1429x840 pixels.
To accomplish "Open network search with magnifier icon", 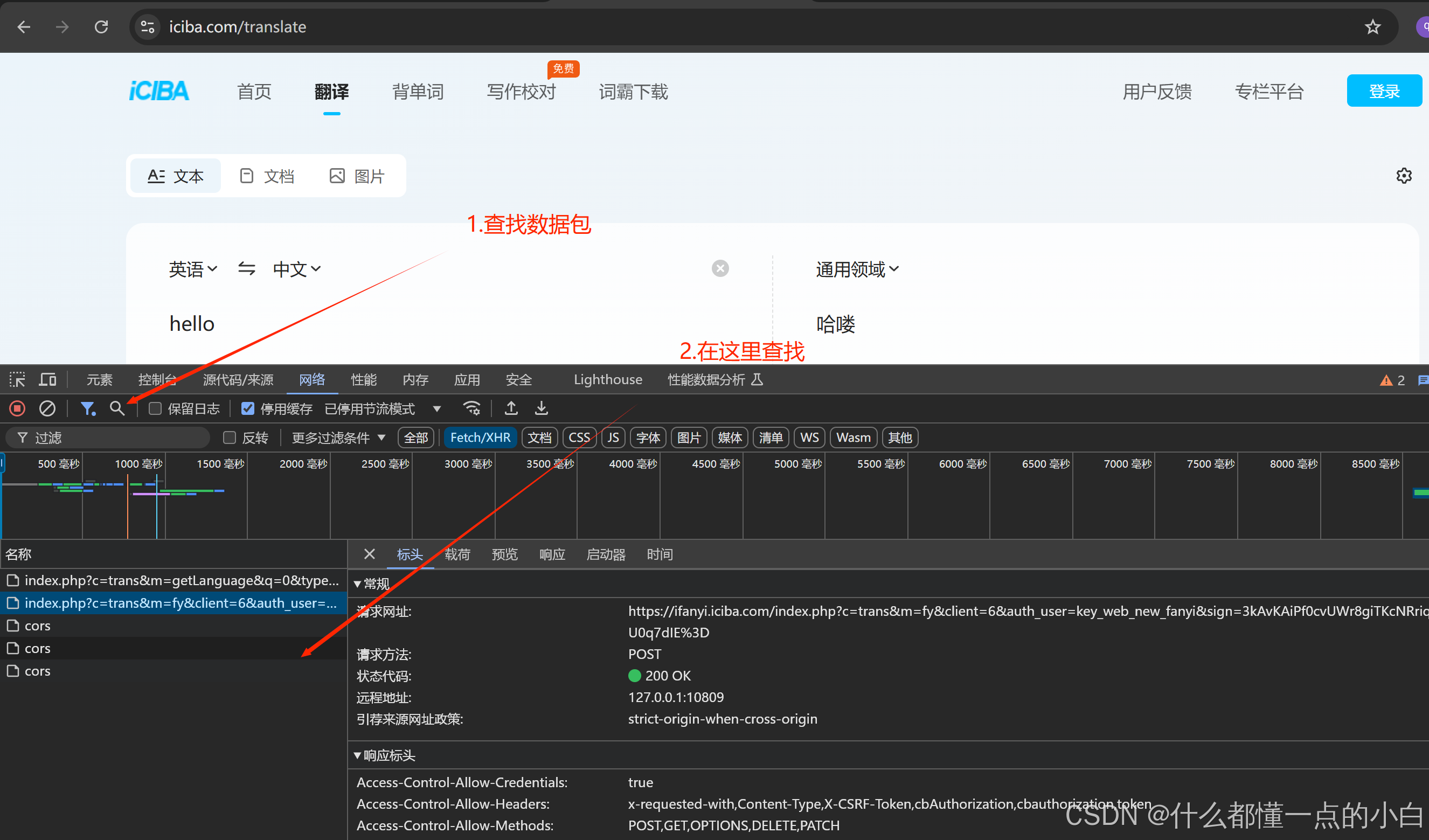I will click(117, 408).
